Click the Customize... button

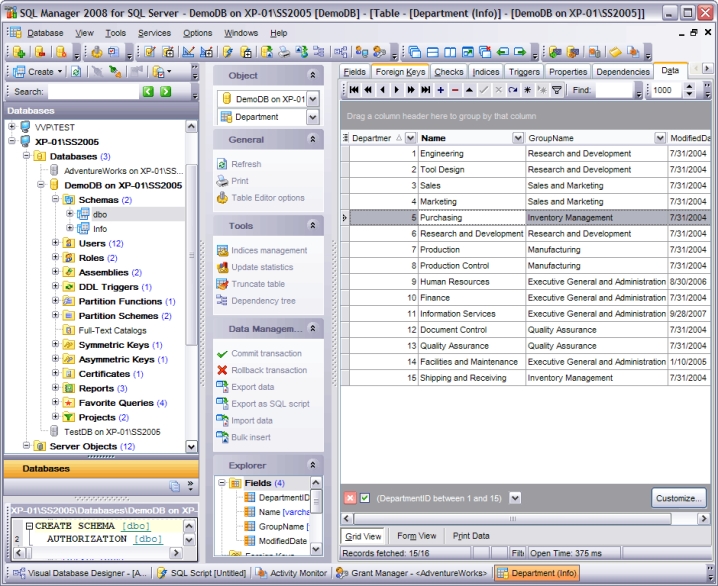pos(679,498)
